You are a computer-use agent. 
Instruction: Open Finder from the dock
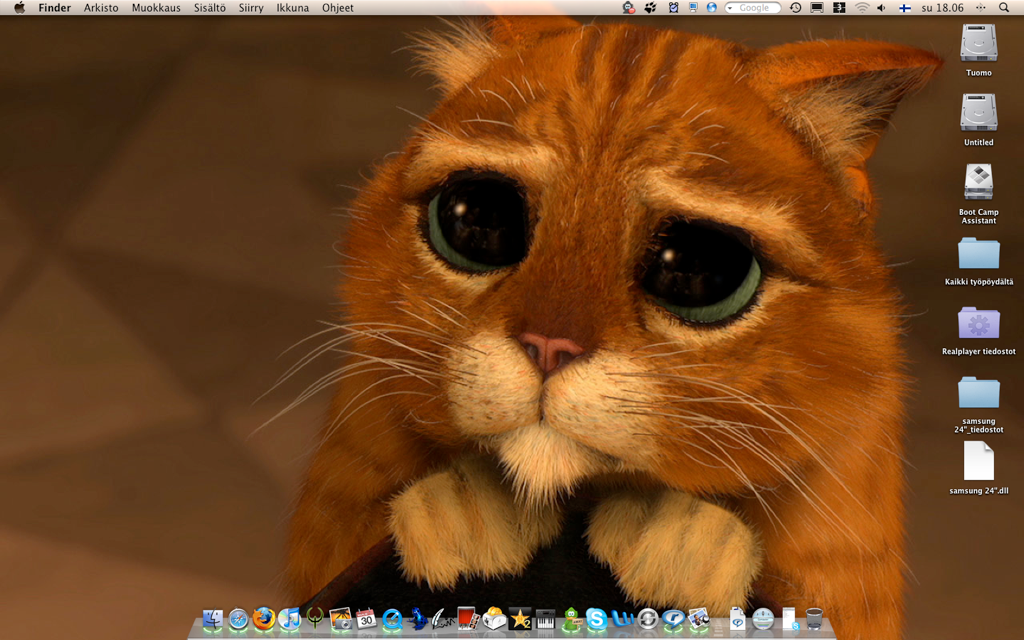click(x=213, y=618)
